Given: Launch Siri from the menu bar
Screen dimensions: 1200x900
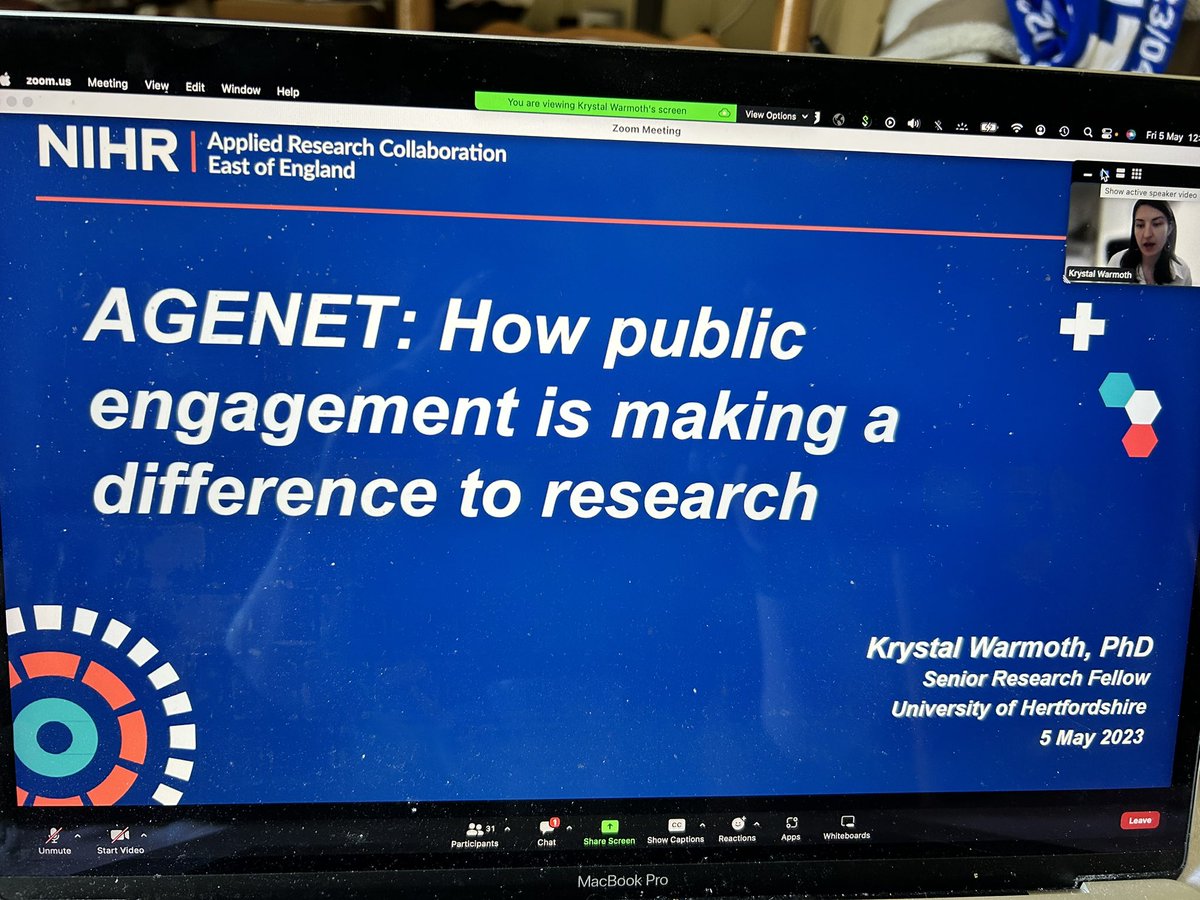Looking at the screenshot, I should click(x=1131, y=134).
